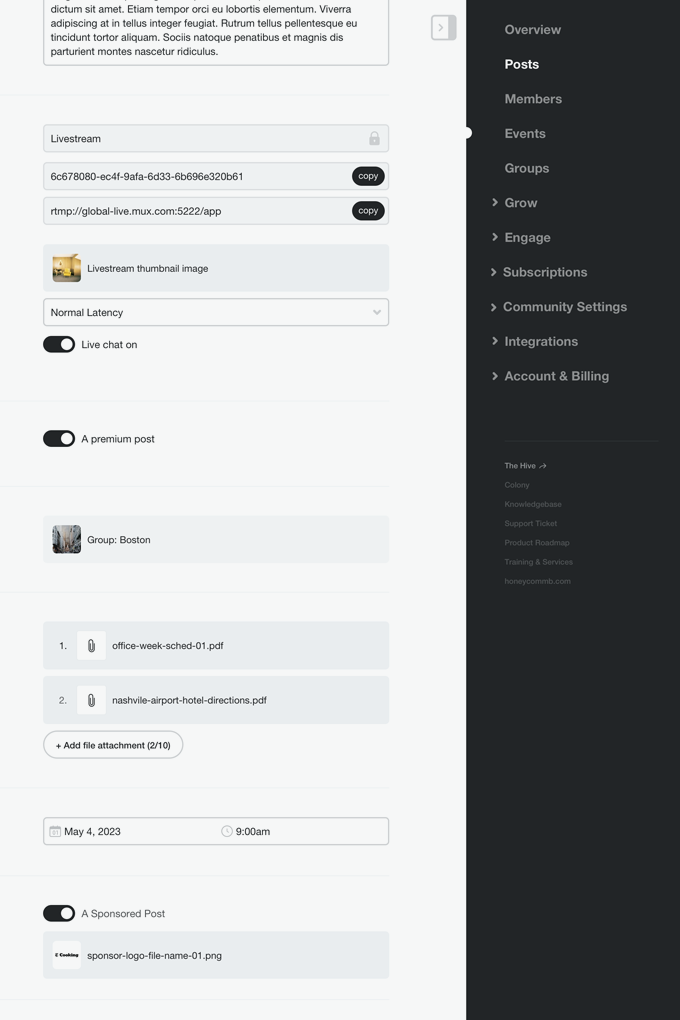Toggle off A Sponsored Post
Screen dimensions: 680x1020
(59, 913)
